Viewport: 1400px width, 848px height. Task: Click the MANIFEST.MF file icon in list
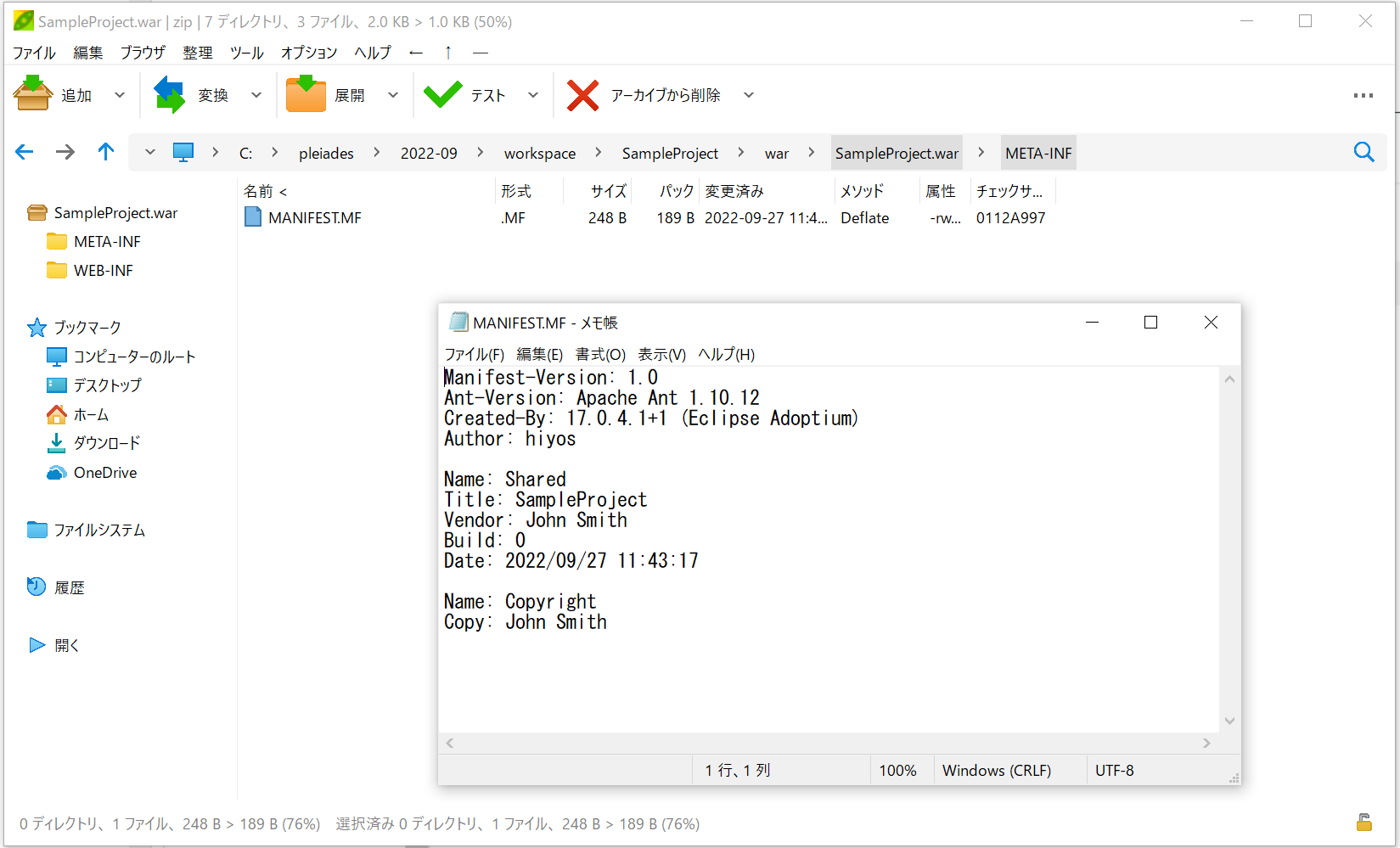(x=253, y=217)
